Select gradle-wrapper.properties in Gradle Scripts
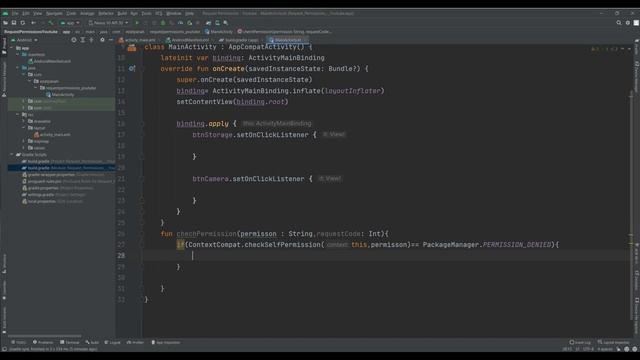Screen dimensions: 640x360 coord(62,175)
